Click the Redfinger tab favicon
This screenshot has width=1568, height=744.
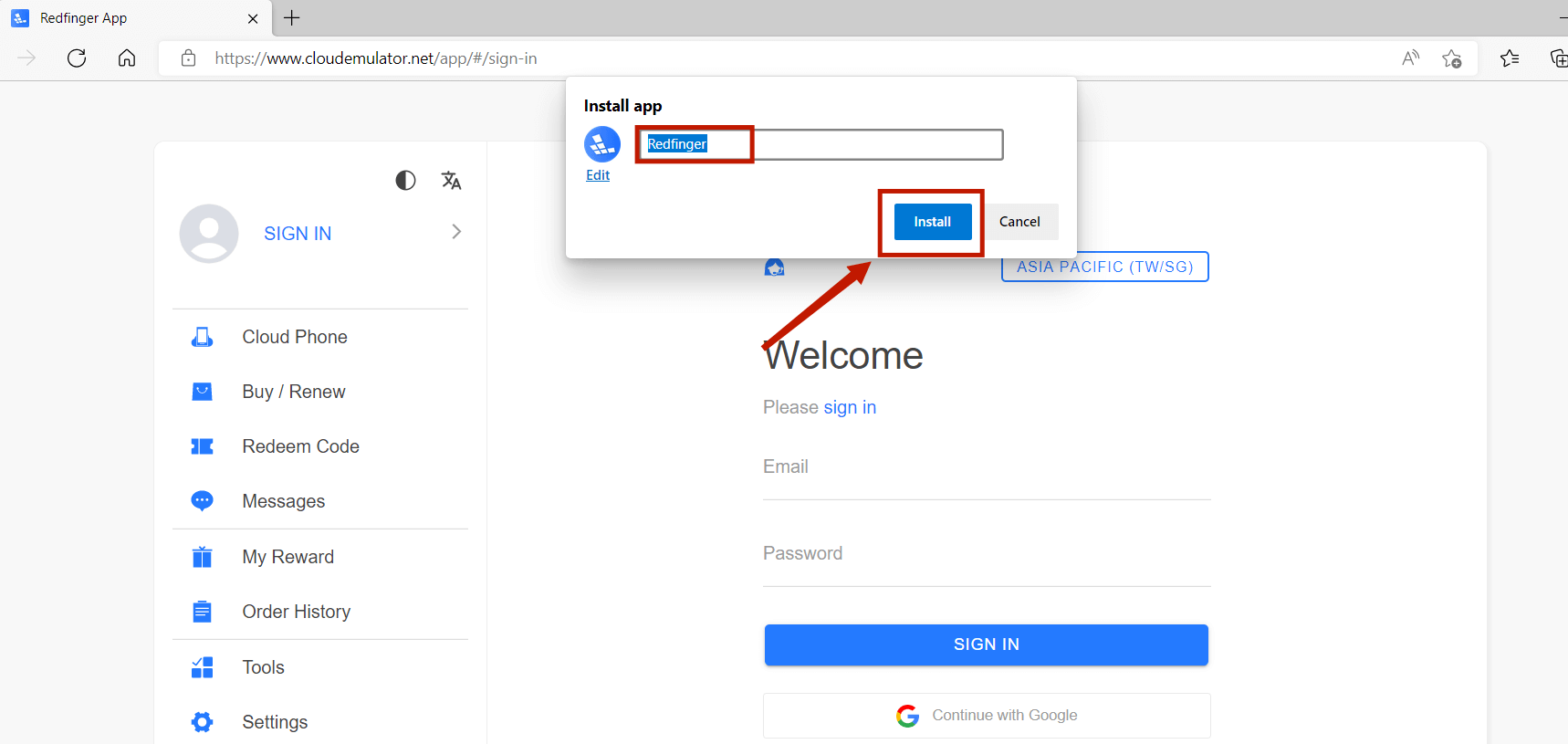(20, 18)
